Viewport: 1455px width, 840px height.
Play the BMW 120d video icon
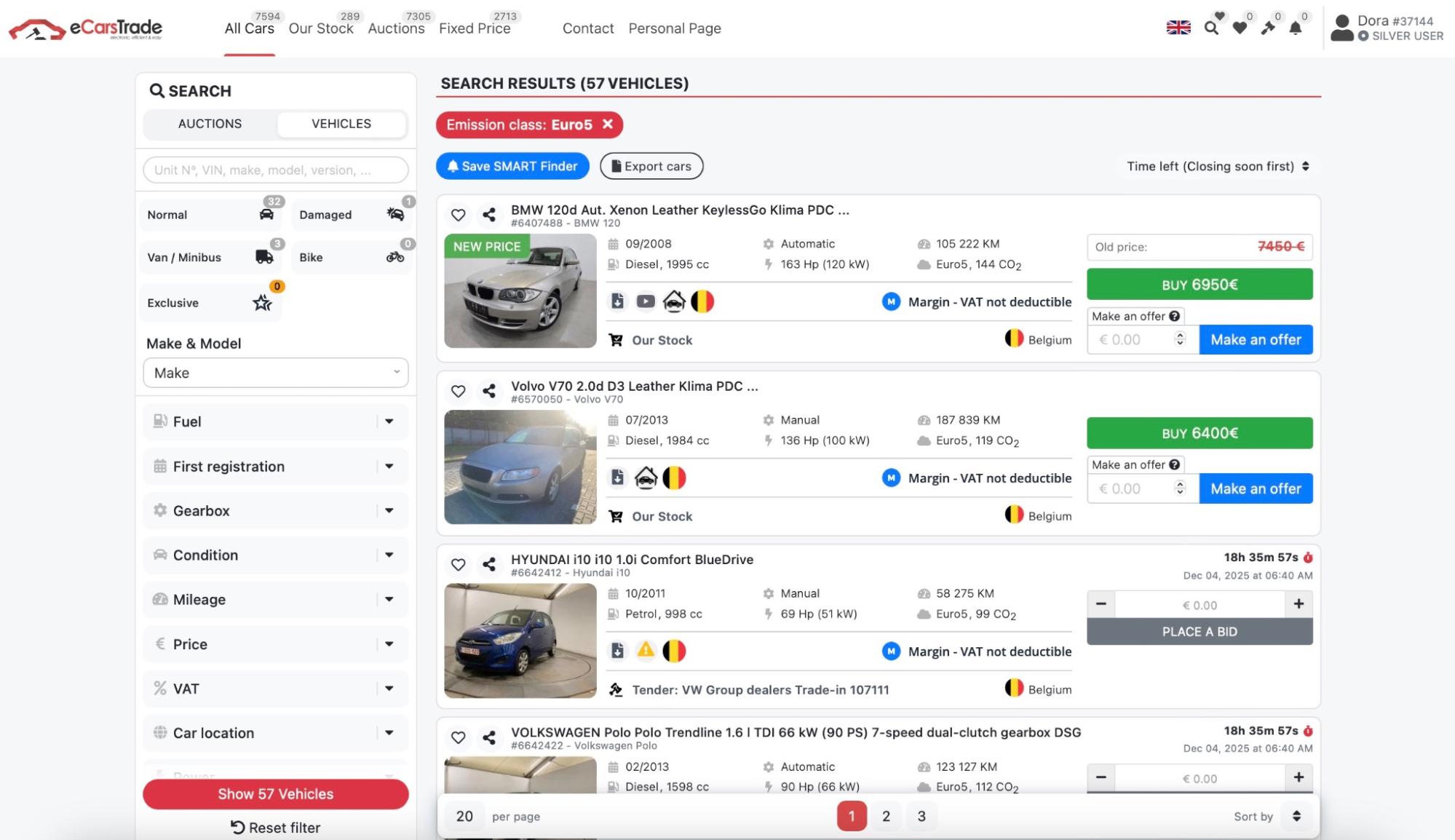(645, 301)
